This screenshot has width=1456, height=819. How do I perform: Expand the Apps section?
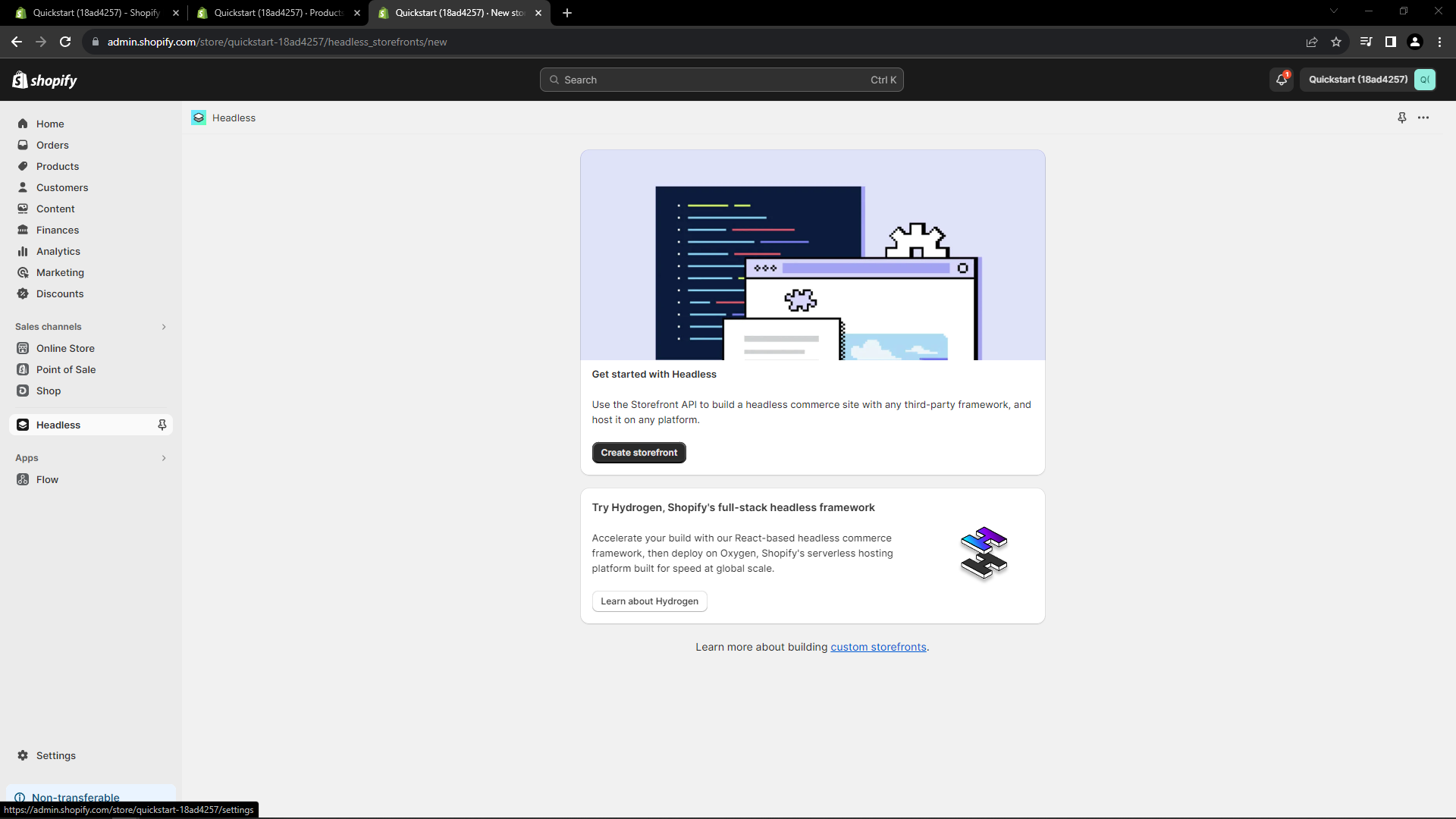click(x=164, y=458)
